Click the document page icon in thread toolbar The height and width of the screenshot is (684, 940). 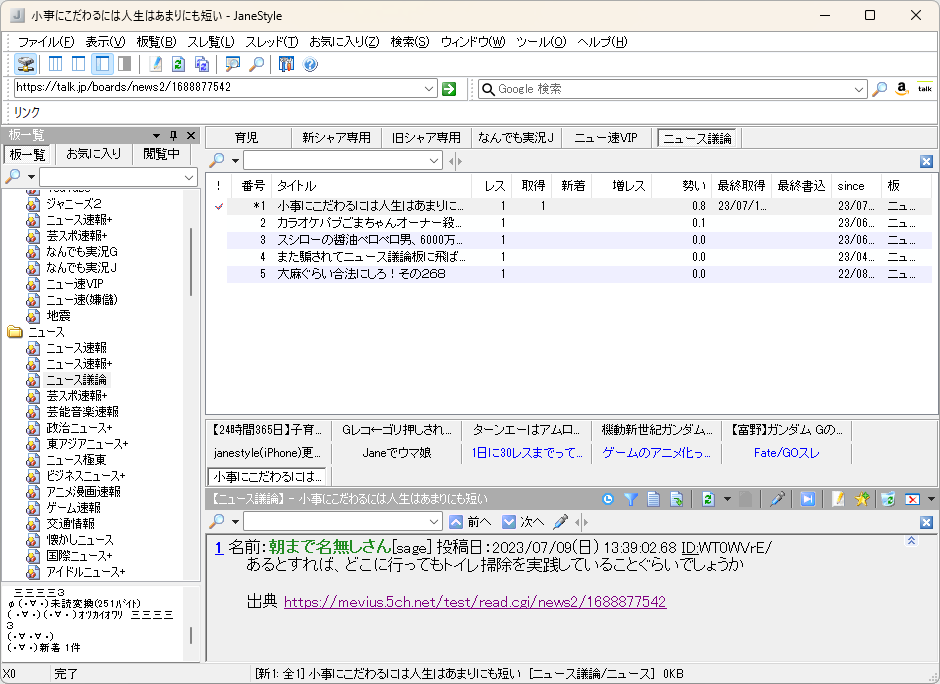tap(653, 499)
